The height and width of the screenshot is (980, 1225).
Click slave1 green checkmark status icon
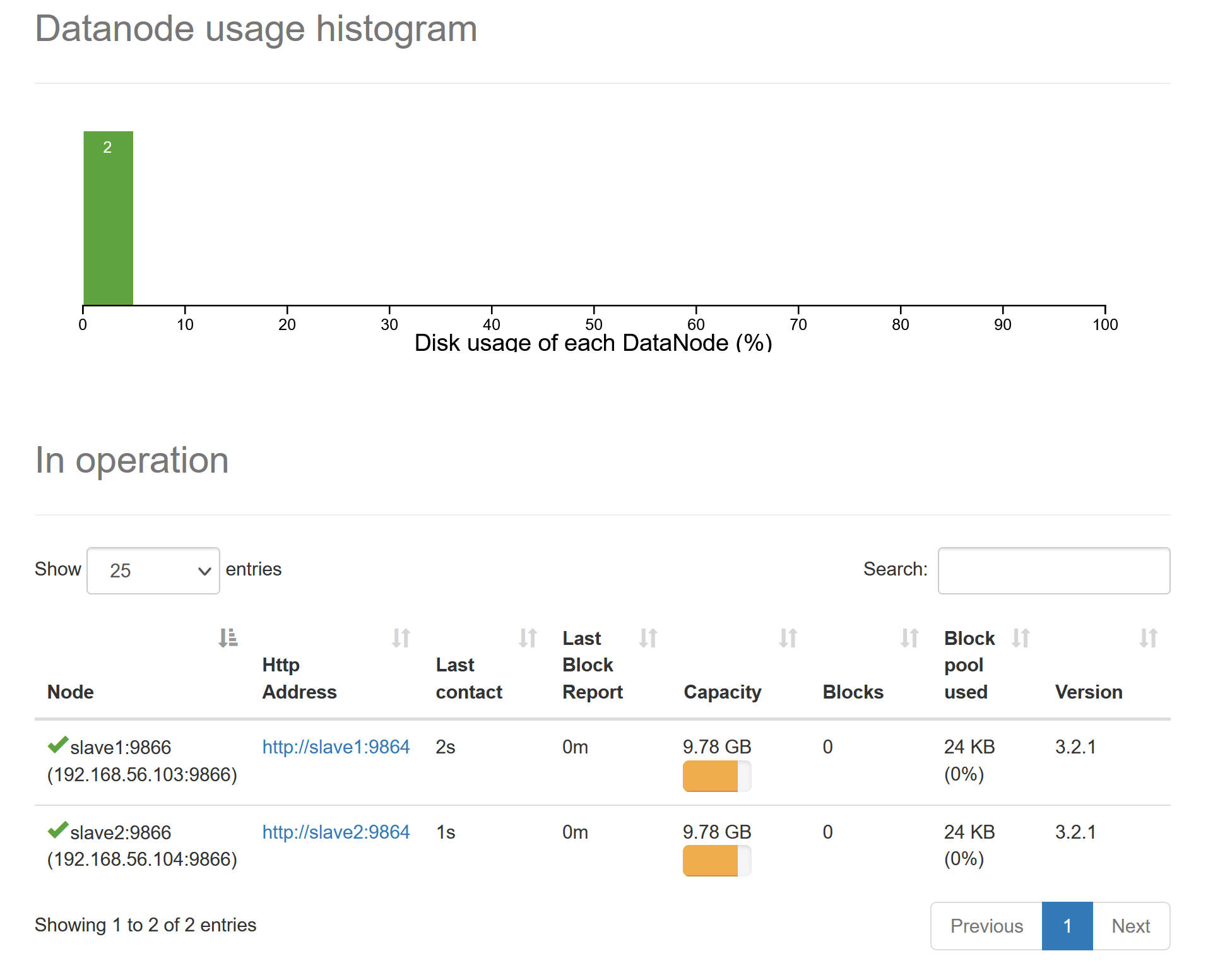57,745
